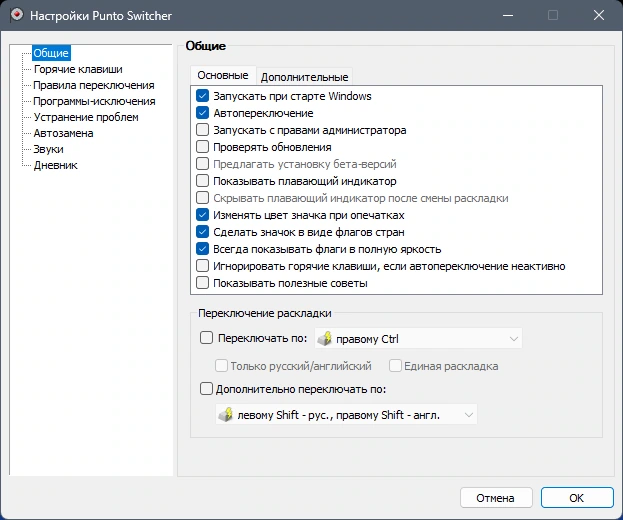Select Программы-исключения in the tree

point(94,101)
